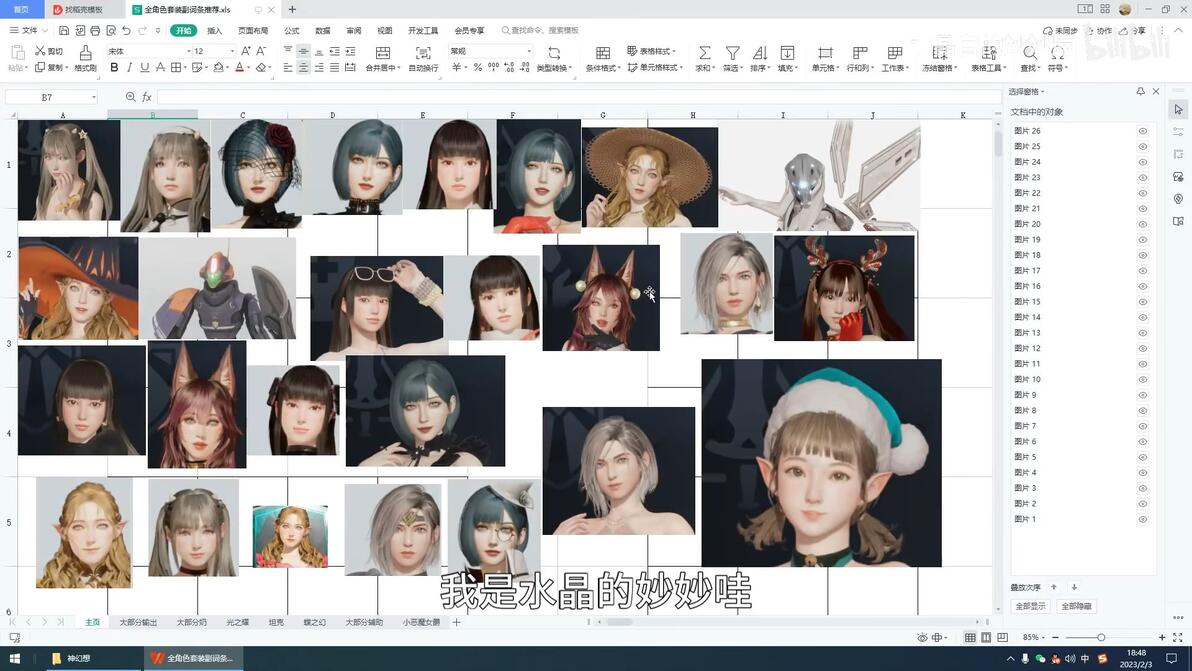This screenshot has width=1192, height=671.
Task: Adjust the zoom slider in status bar
Action: (x=1101, y=637)
